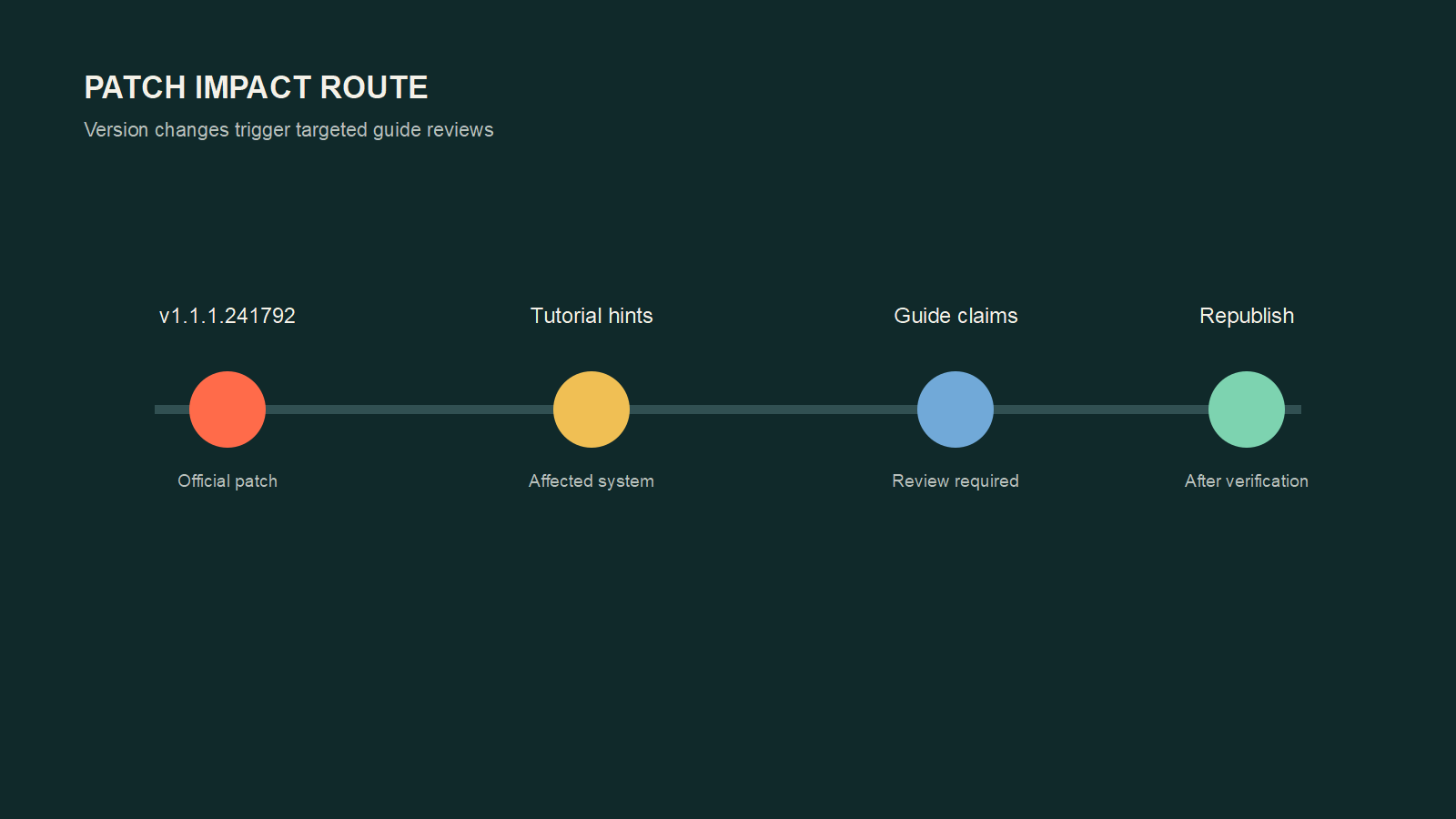Click the red Official patch timeline circle
Image resolution: width=1456 pixels, height=819 pixels.
tap(227, 409)
